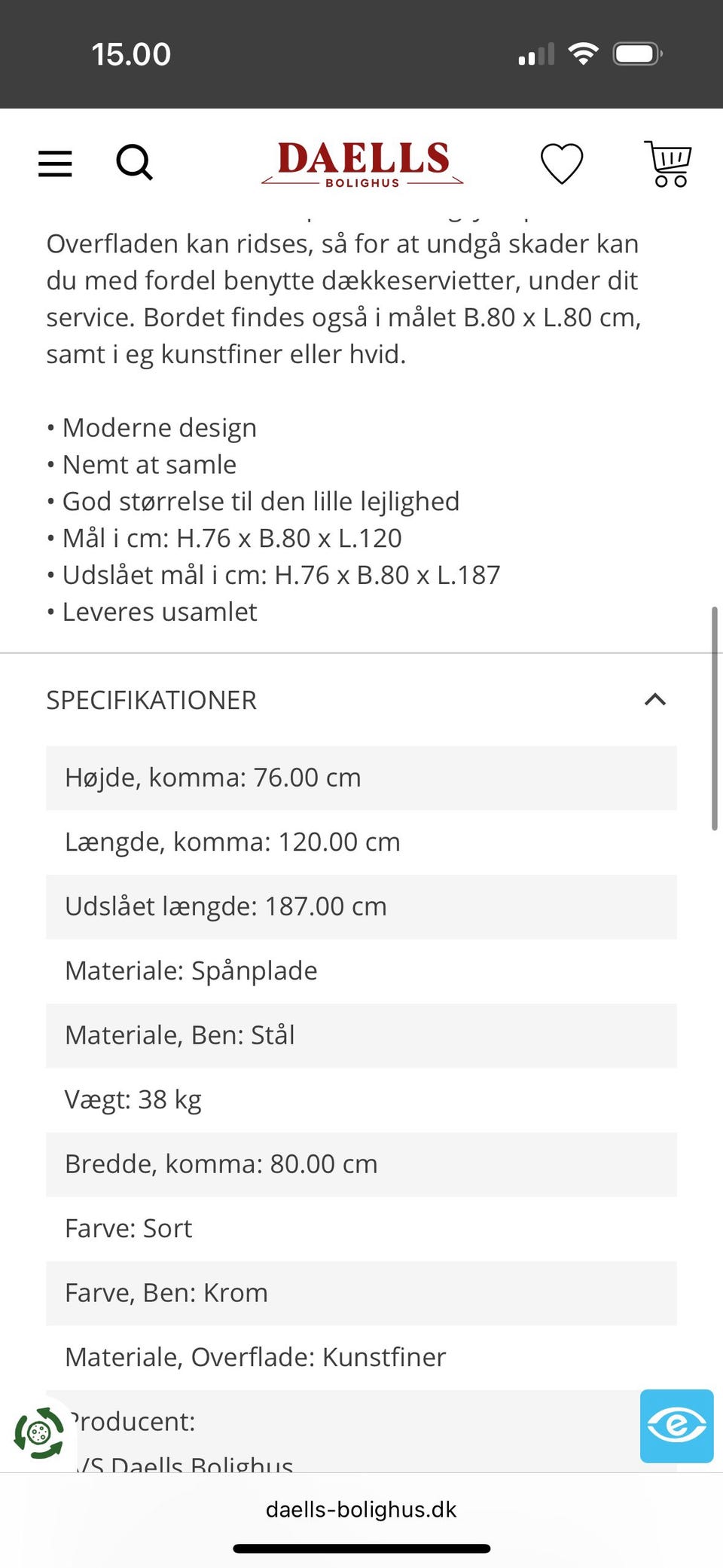The image size is (723, 1568).
Task: Tap the Farve, Ben: Krom row
Action: tap(361, 1293)
